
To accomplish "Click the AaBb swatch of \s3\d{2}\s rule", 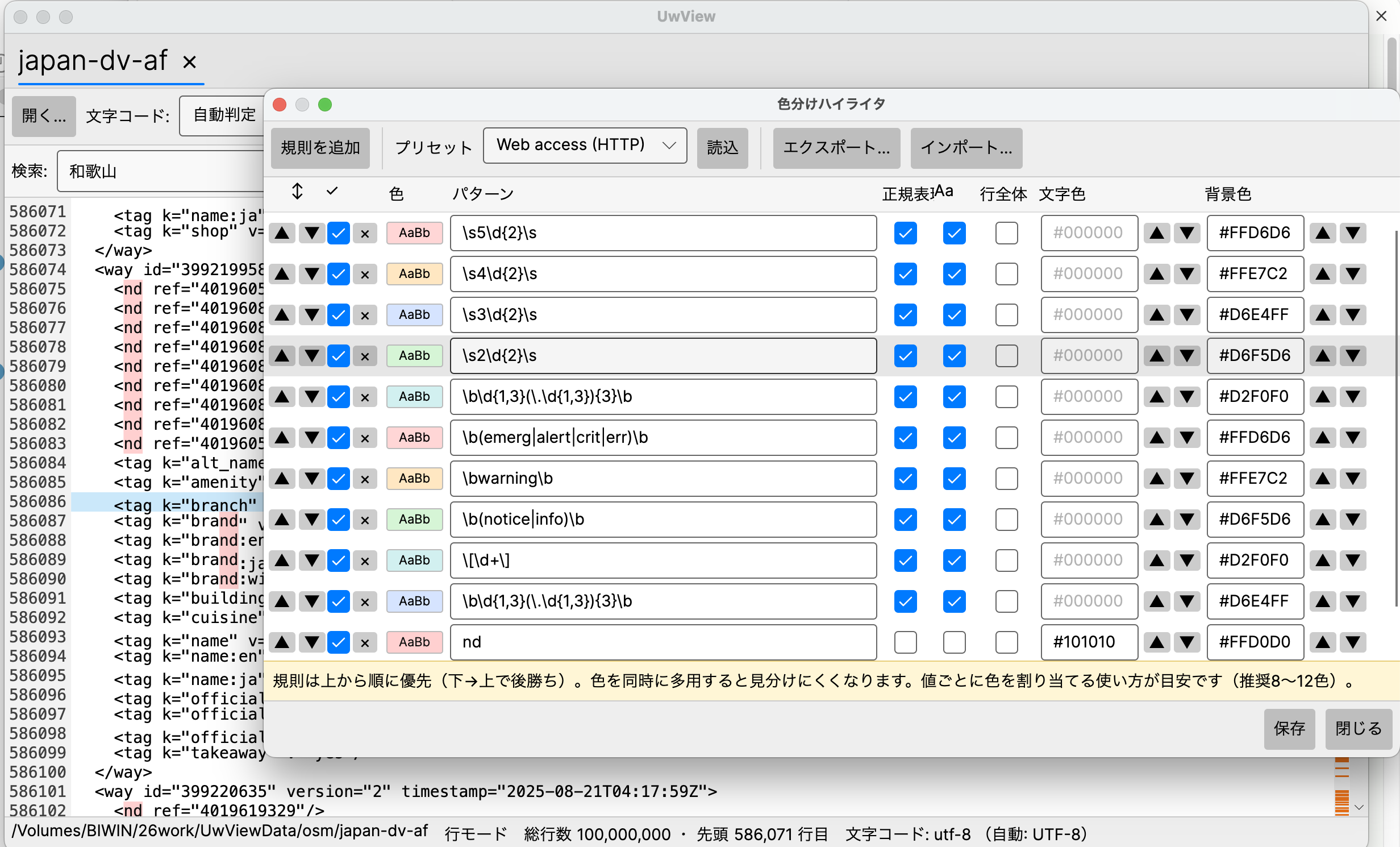I will tap(414, 315).
